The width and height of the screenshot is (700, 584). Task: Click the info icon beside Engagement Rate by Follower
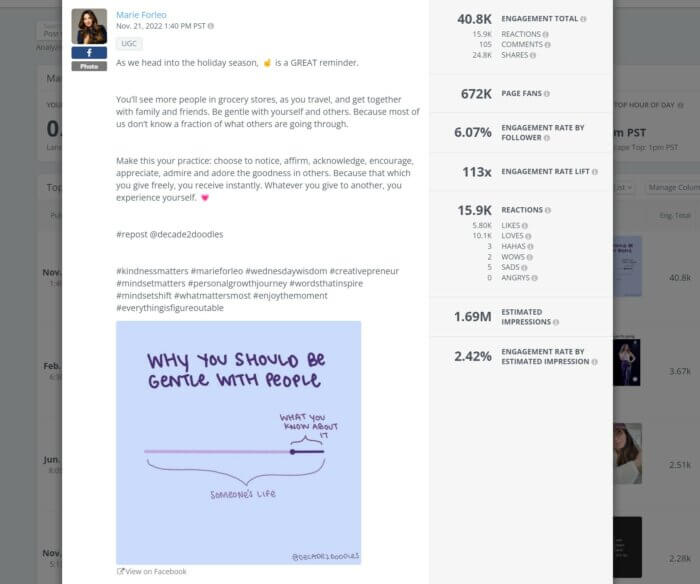pos(547,138)
